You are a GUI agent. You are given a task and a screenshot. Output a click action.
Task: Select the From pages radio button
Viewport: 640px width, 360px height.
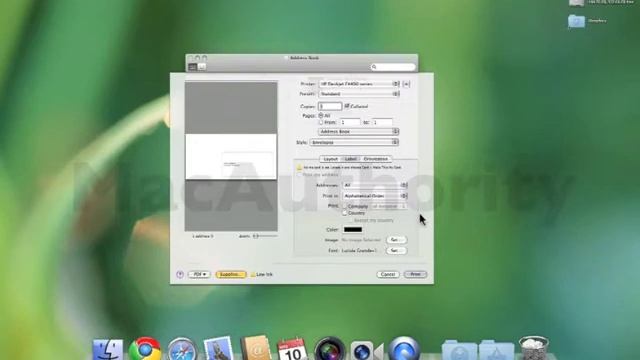pyautogui.click(x=321, y=122)
